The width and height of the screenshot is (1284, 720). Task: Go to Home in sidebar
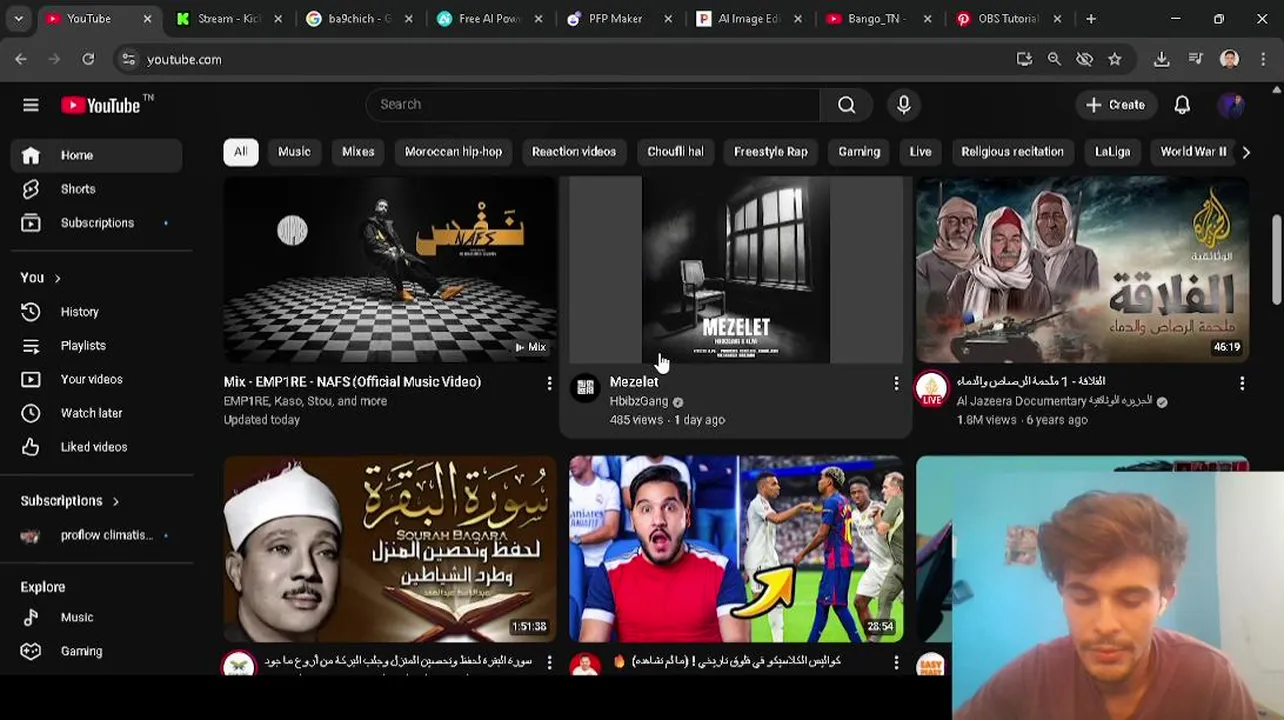97,155
